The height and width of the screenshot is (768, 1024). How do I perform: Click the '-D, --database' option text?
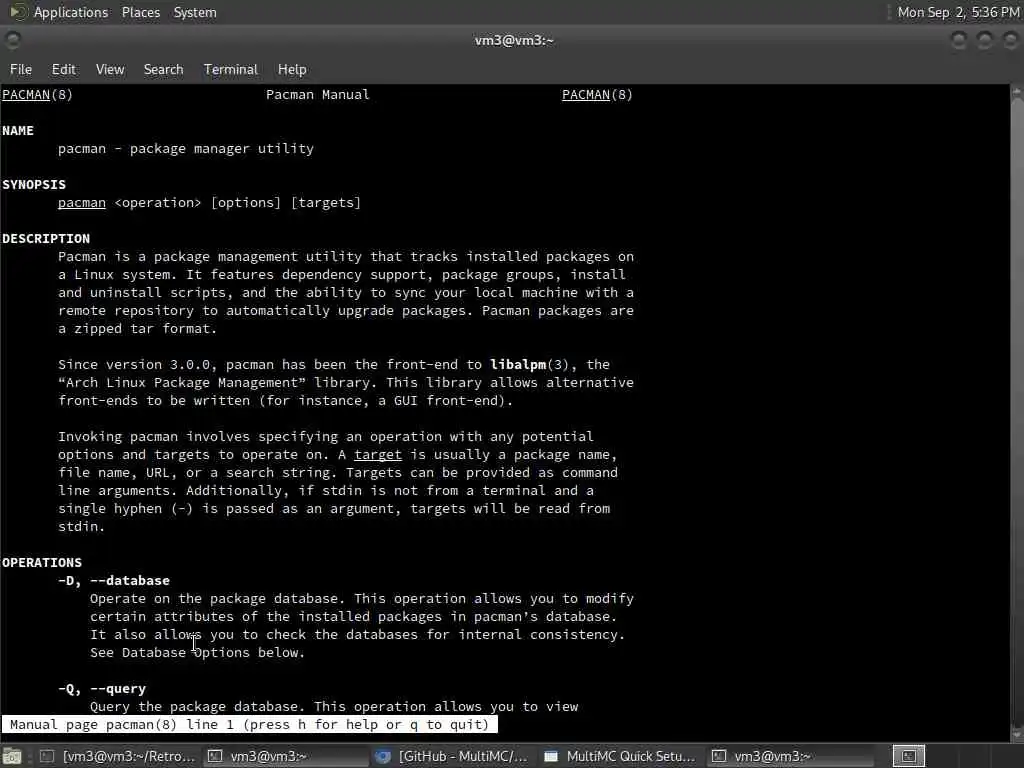pyautogui.click(x=114, y=581)
